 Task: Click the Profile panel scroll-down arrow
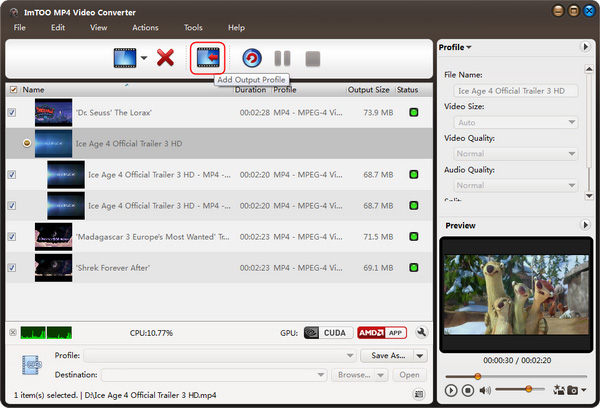(589, 196)
